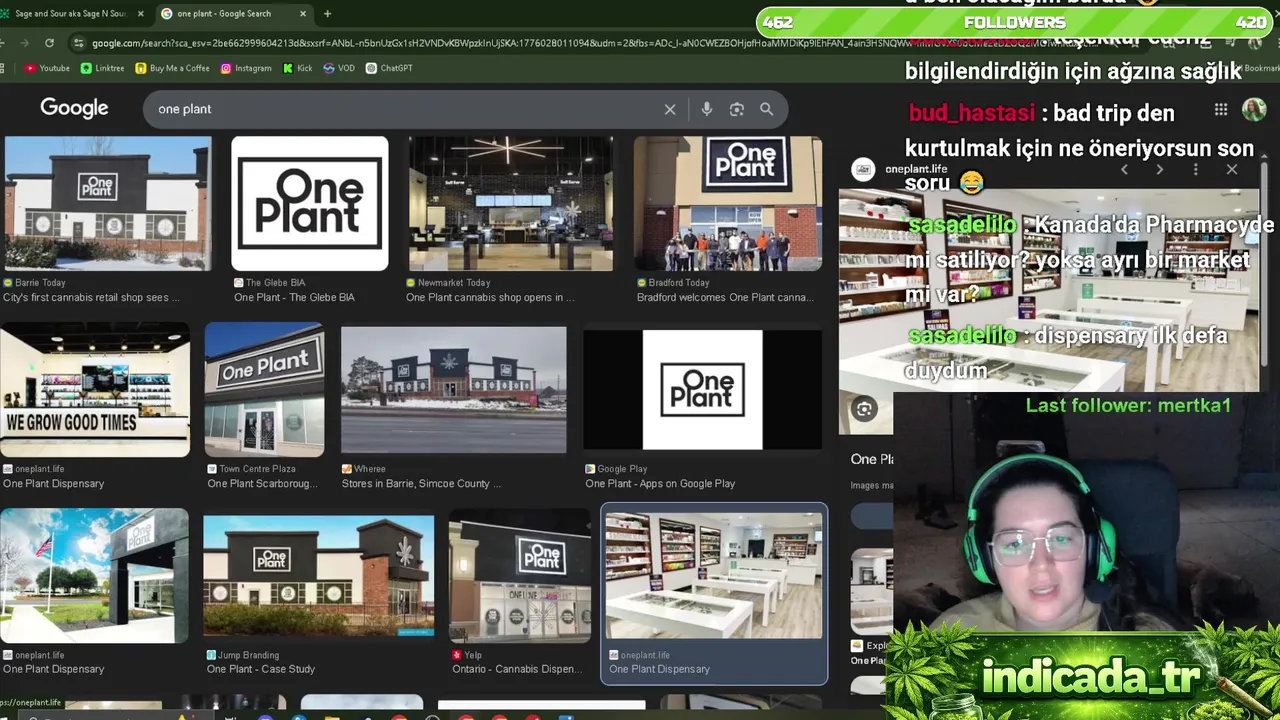Close the one plant Google Search tab

pos(303,13)
